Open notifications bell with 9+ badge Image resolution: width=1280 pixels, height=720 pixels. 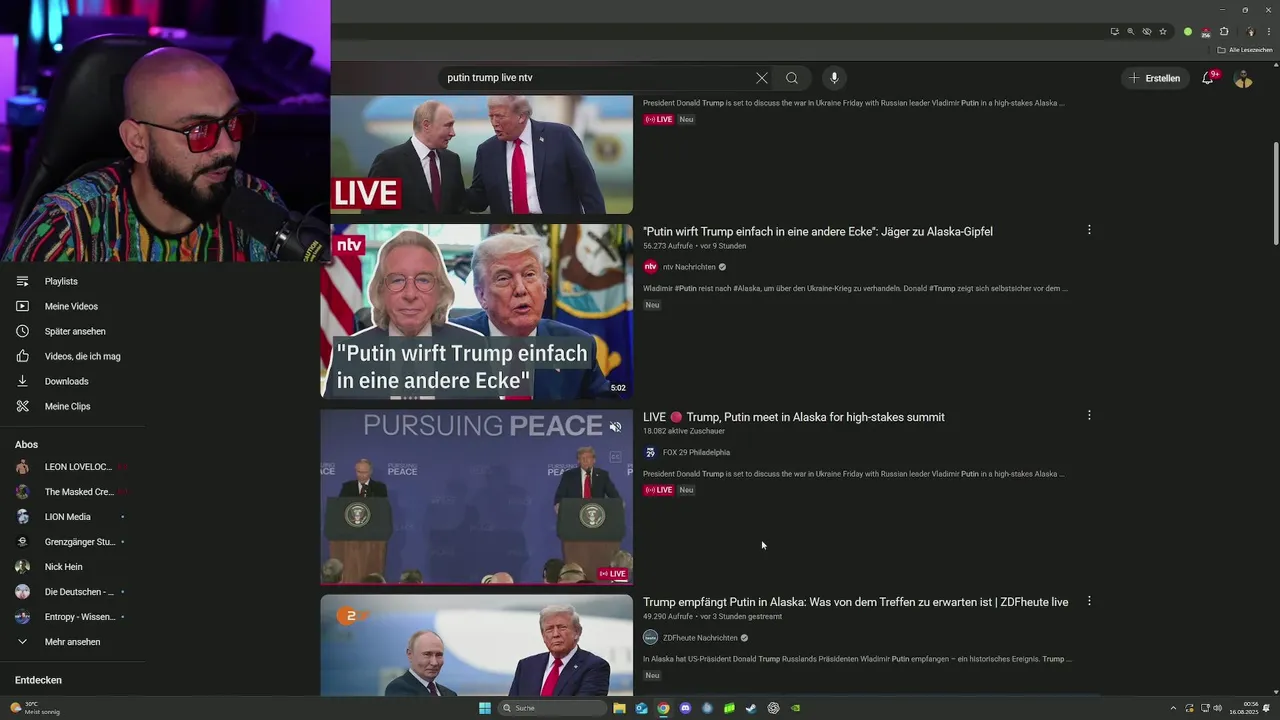pyautogui.click(x=1209, y=78)
